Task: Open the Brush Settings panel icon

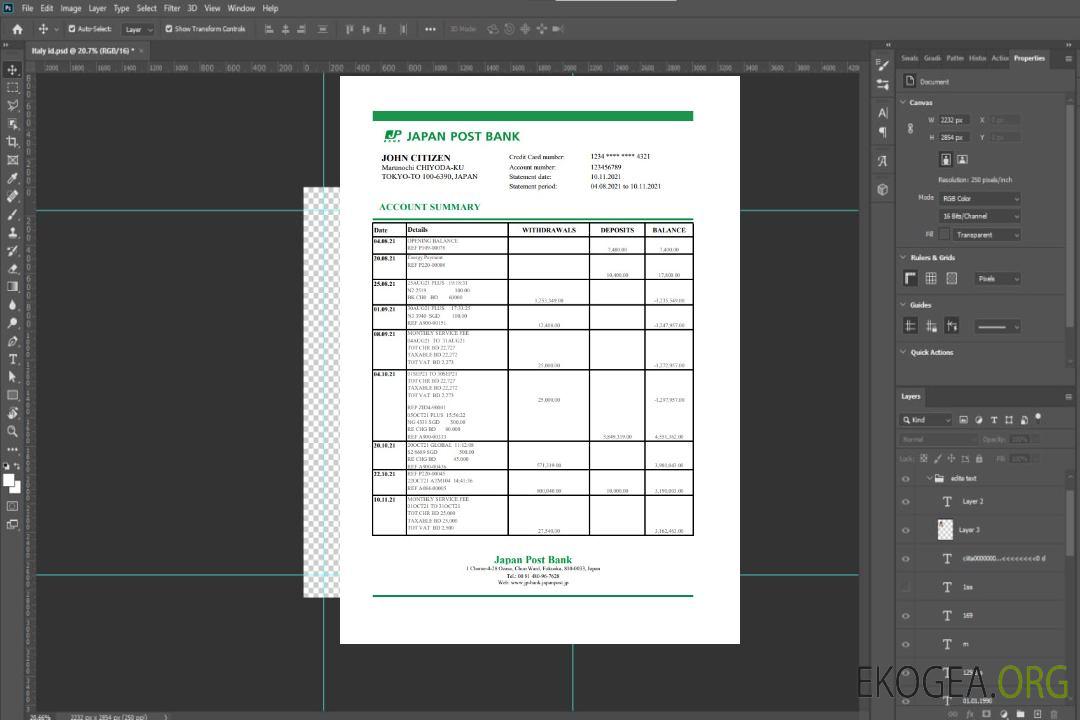Action: click(883, 65)
